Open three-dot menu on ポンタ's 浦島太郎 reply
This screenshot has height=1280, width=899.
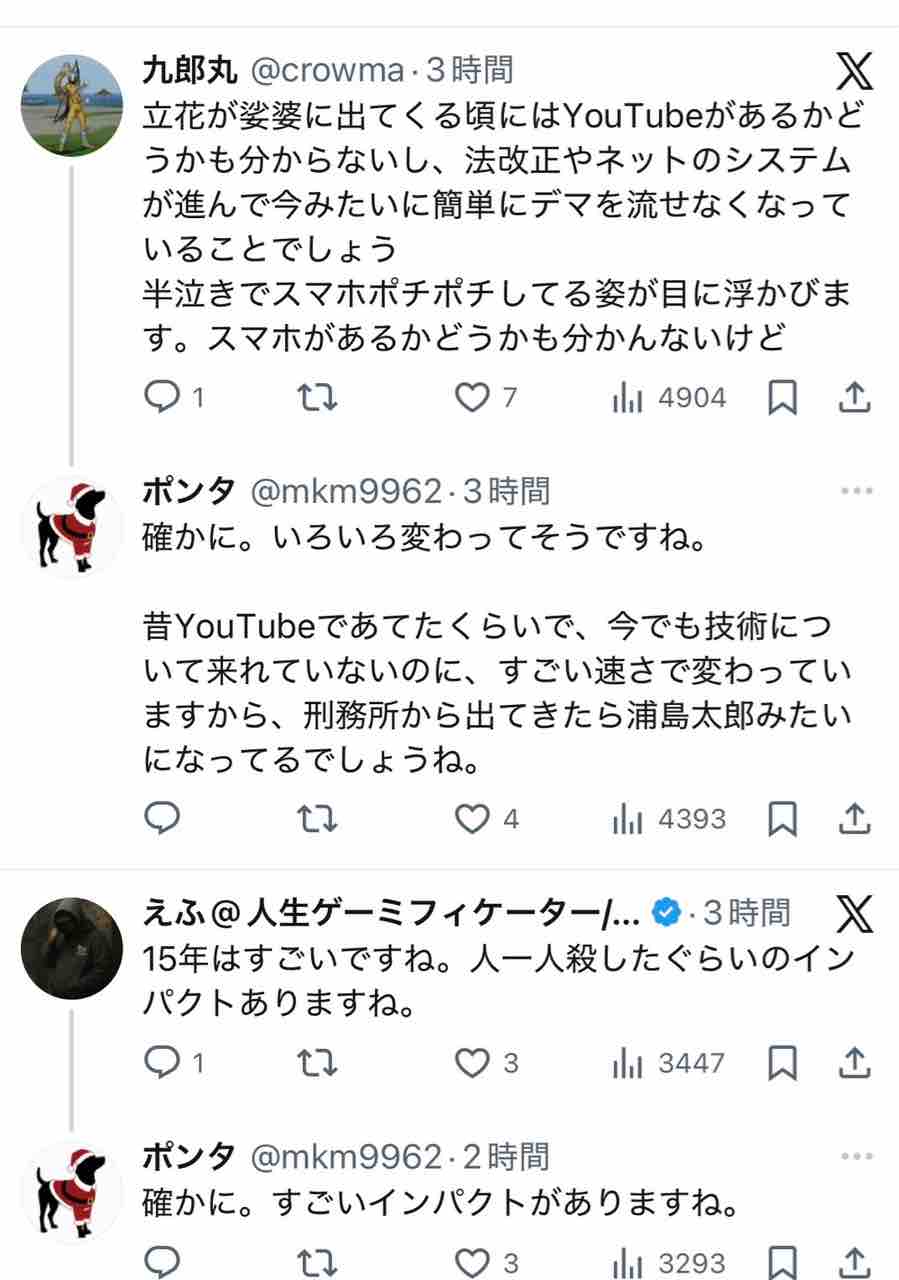(856, 491)
